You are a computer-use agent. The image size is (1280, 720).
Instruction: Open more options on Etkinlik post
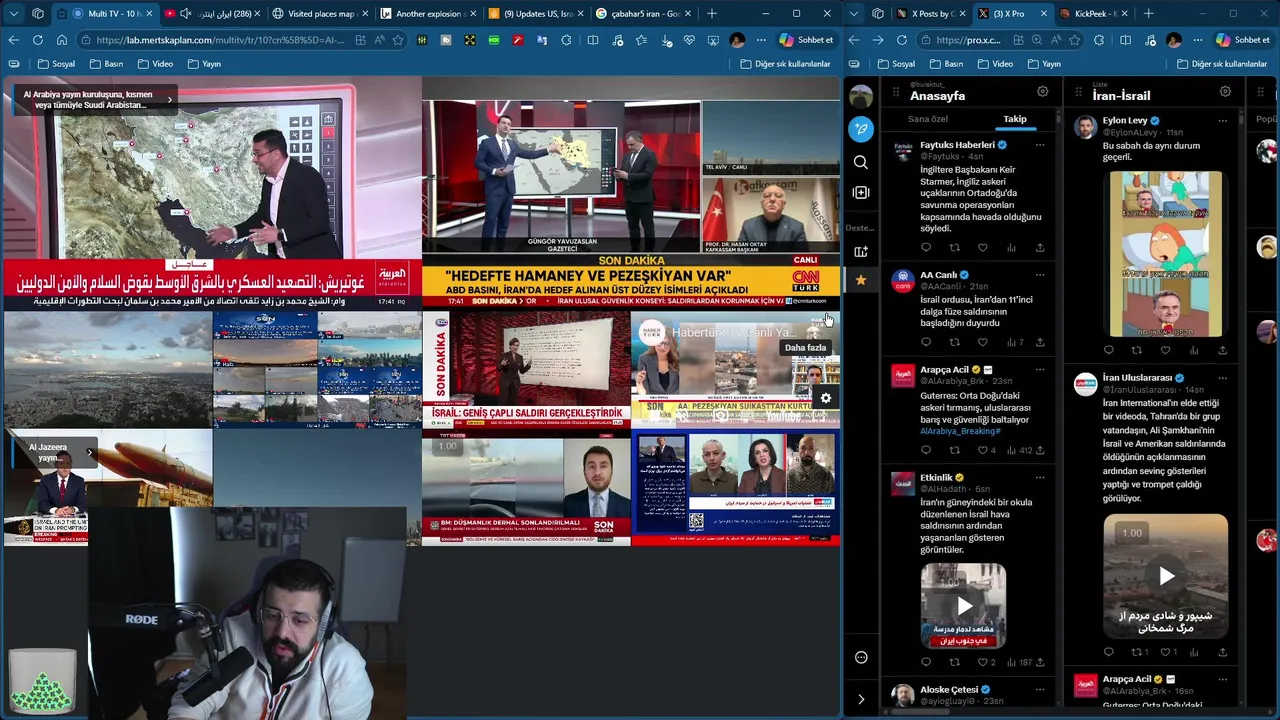pyautogui.click(x=1040, y=478)
